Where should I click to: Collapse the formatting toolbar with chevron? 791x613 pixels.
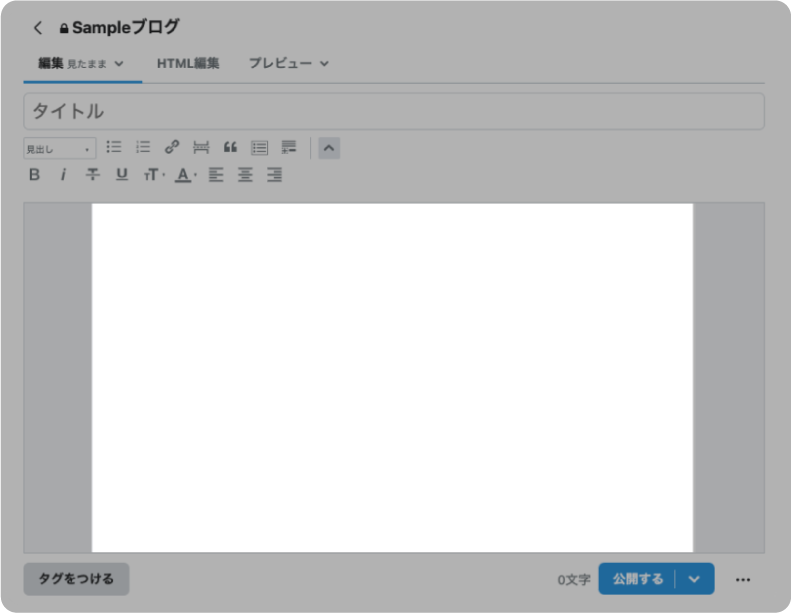(329, 148)
